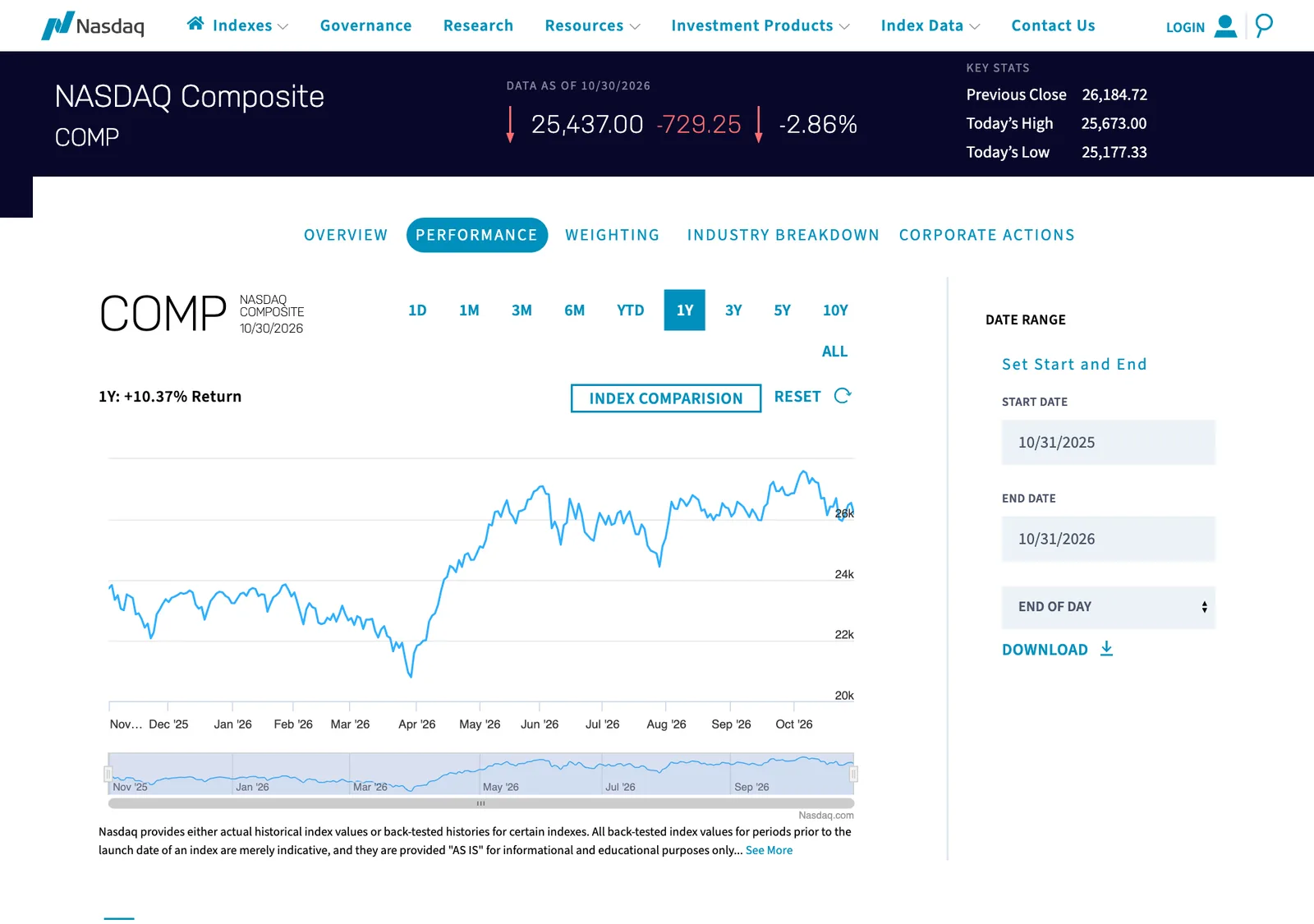This screenshot has width=1314, height=924.
Task: Select the 3Y time range
Action: (x=733, y=310)
